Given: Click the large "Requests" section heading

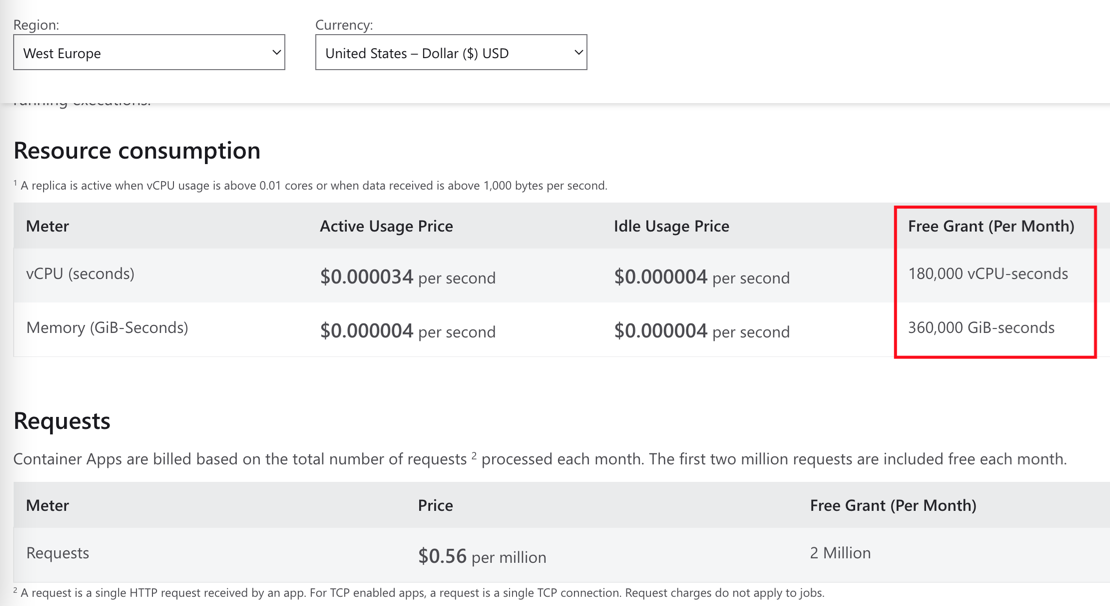Looking at the screenshot, I should pyautogui.click(x=62, y=421).
